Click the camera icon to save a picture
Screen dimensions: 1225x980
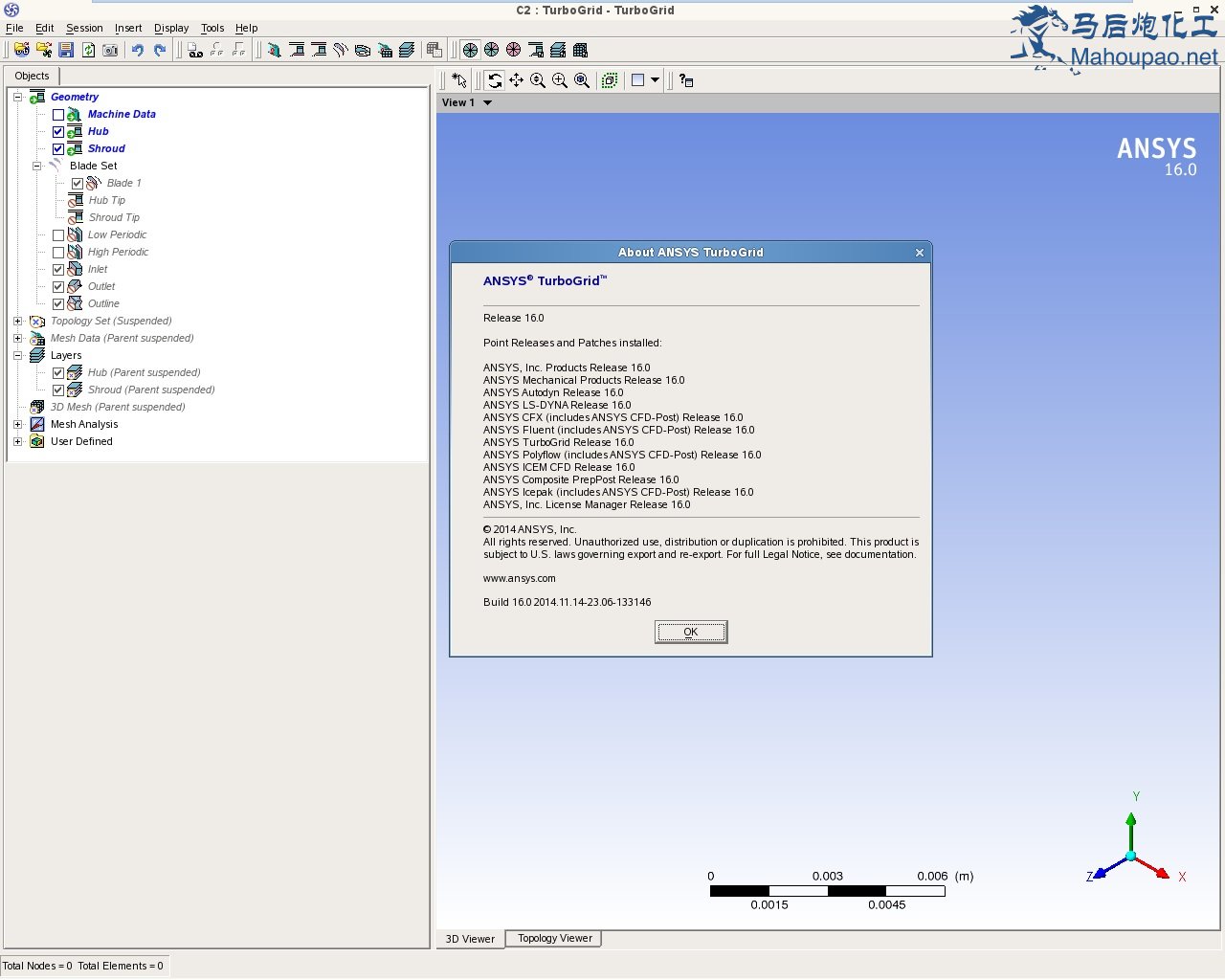110,50
